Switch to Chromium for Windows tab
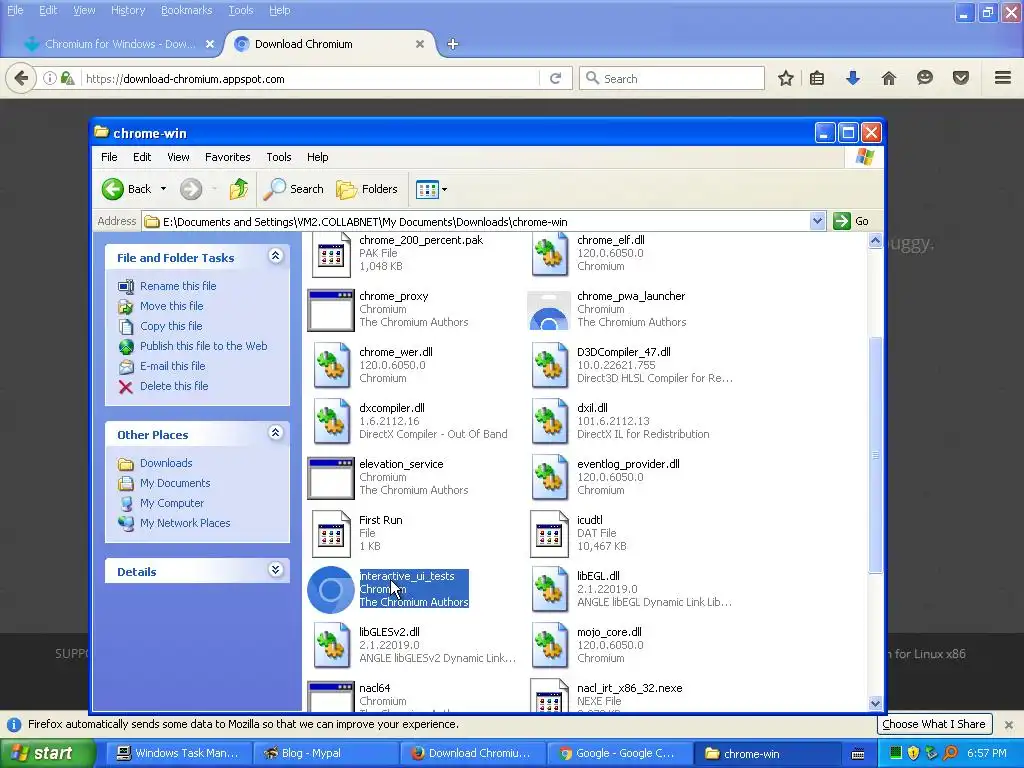Screen dimensions: 1024x768 click(x=119, y=44)
